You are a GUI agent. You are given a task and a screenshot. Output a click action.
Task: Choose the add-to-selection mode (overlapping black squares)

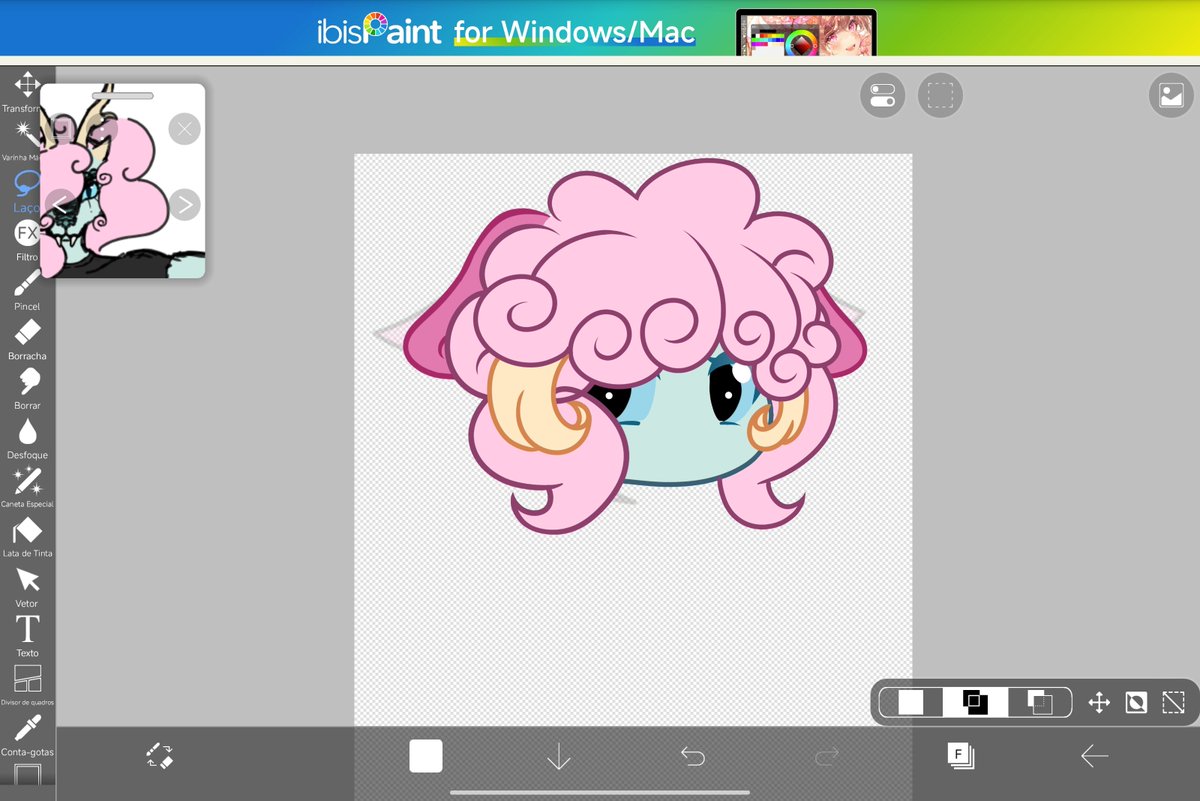pyautogui.click(x=975, y=702)
